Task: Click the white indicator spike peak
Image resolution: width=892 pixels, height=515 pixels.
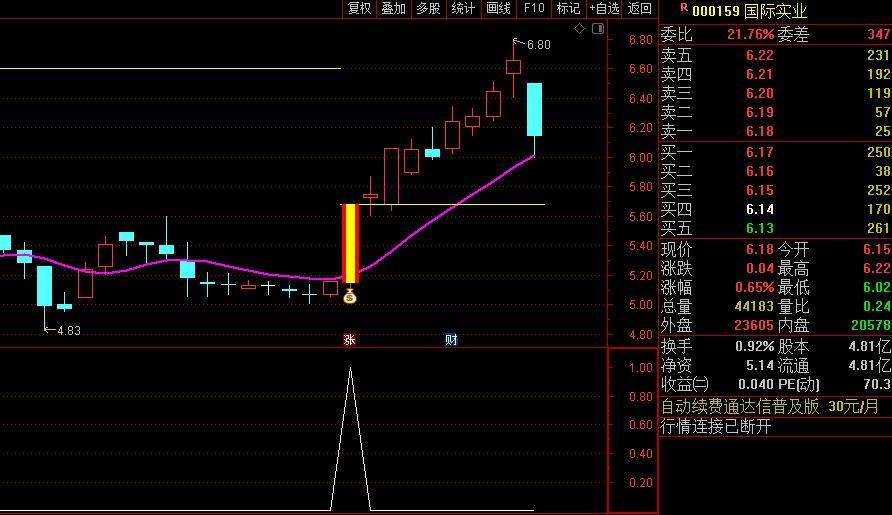Action: tap(350, 369)
